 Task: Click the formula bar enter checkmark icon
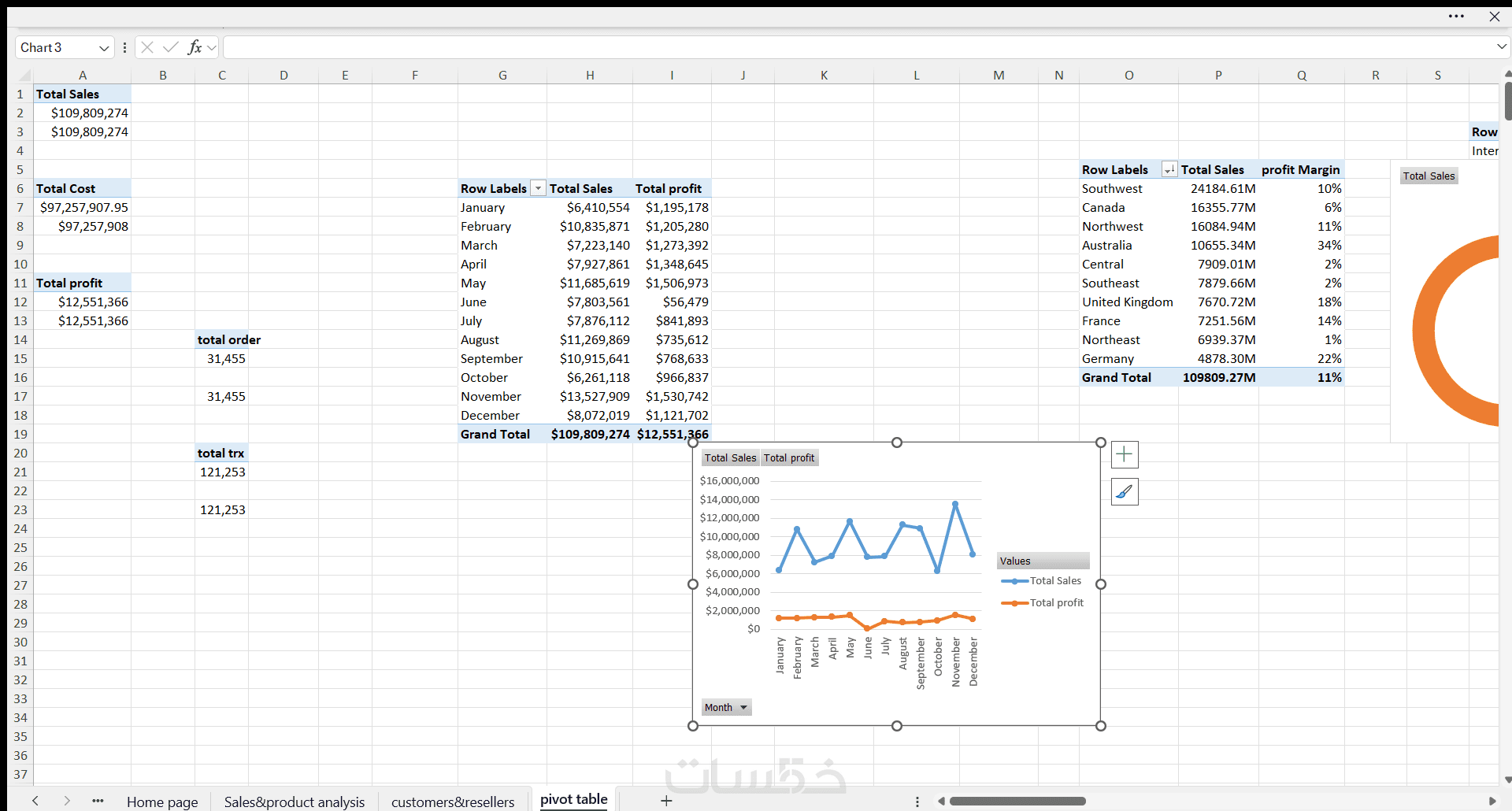[x=170, y=47]
